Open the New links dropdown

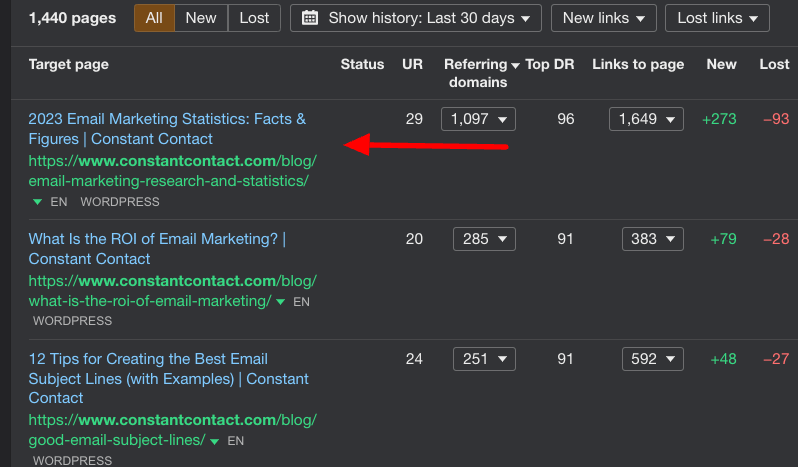tap(604, 18)
